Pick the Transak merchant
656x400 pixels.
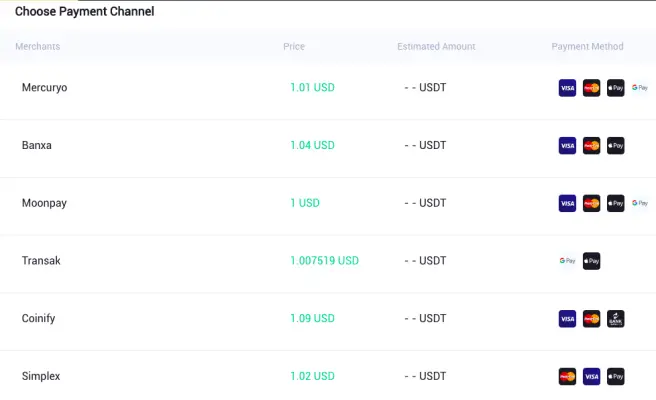[x=328, y=261]
